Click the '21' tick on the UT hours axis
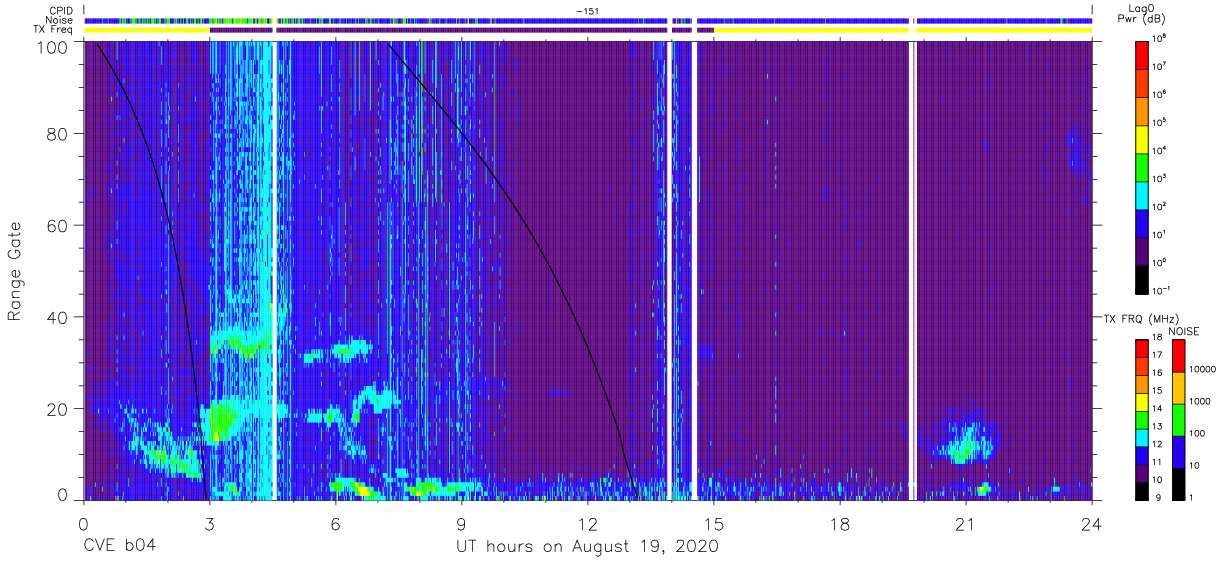The width and height of the screenshot is (1228, 567). (966, 523)
